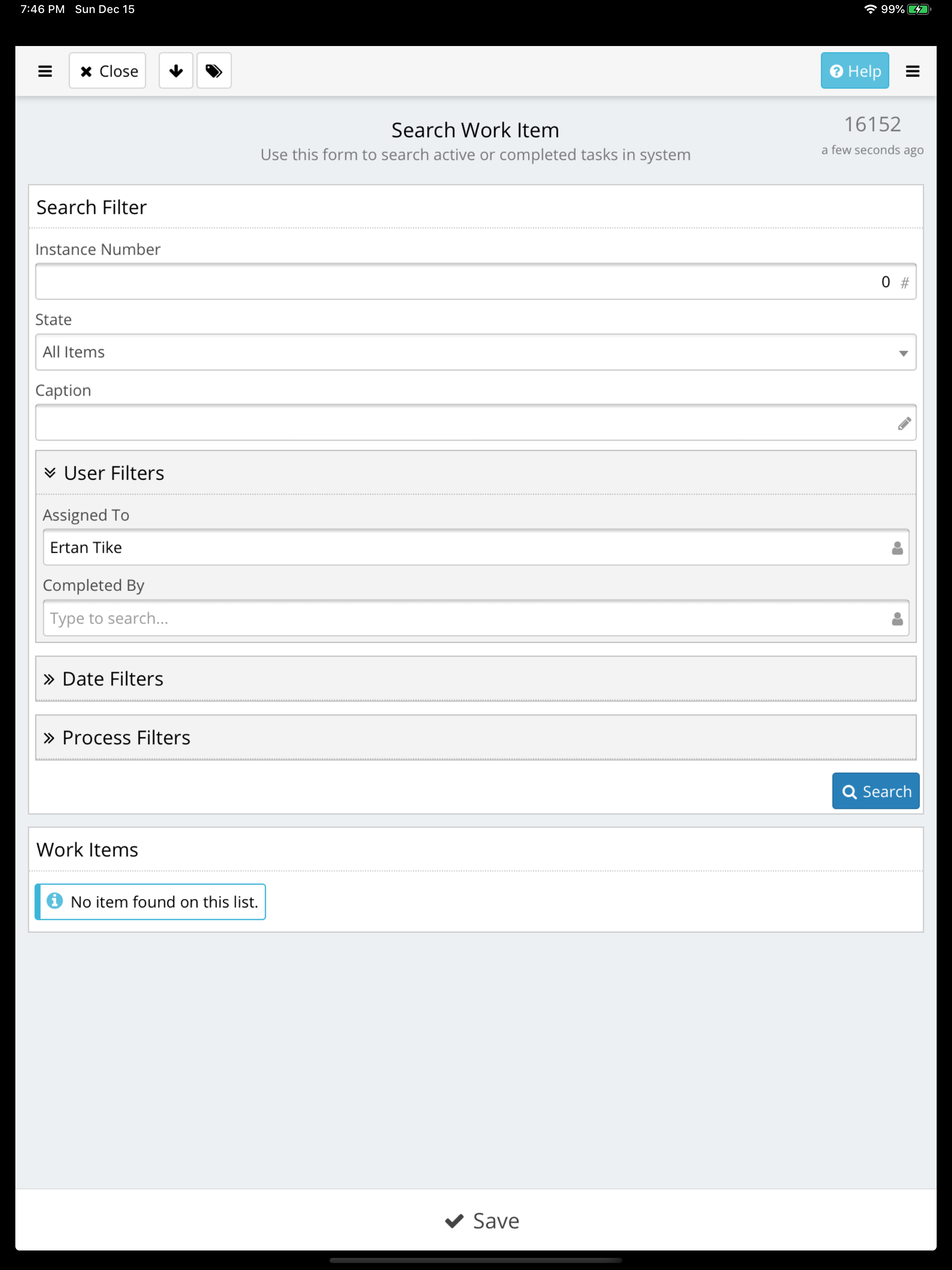Click the blue Search button
This screenshot has height=1270, width=952.
tap(875, 791)
